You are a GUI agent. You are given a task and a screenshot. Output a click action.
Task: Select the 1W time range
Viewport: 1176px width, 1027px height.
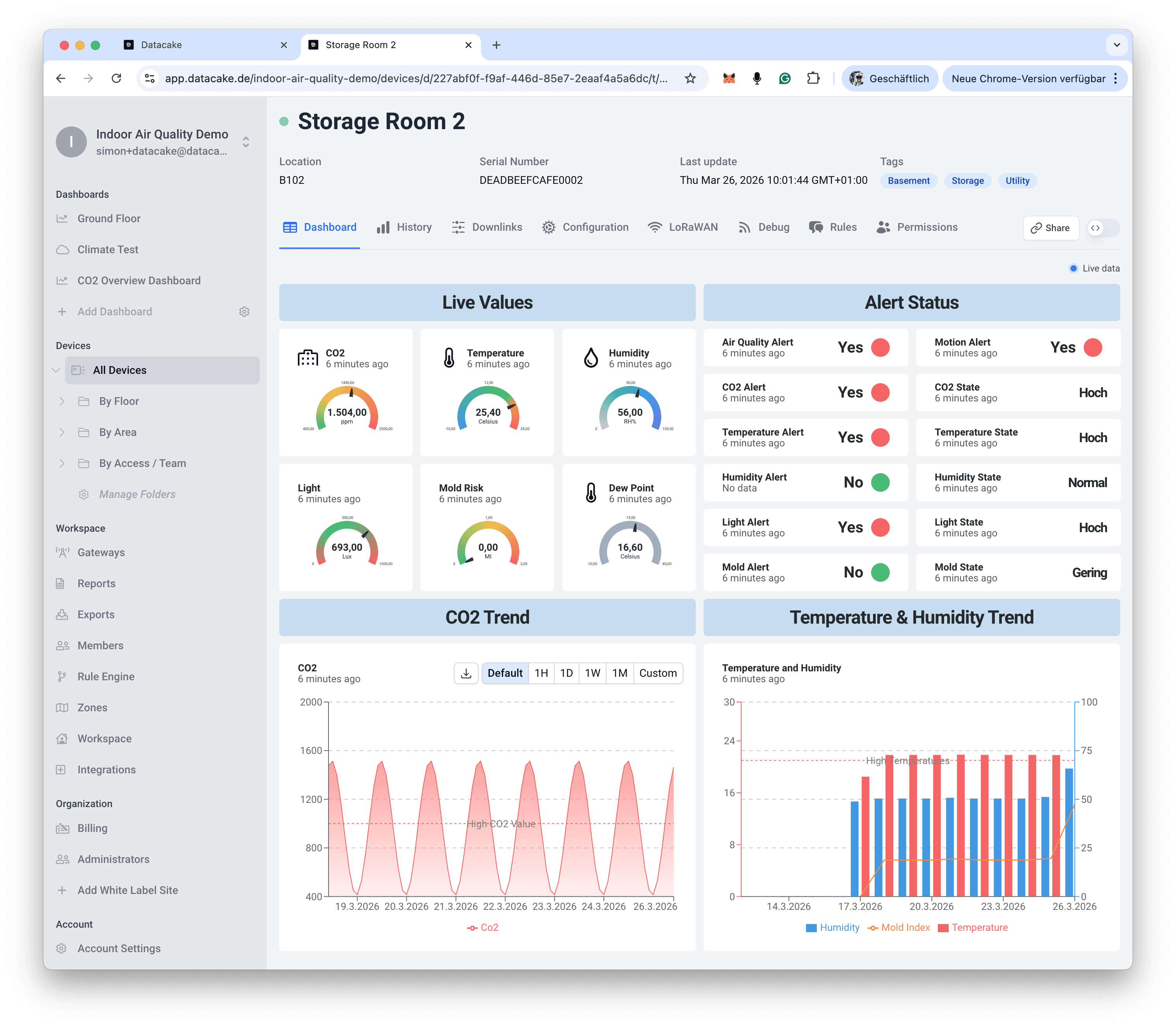[592, 673]
